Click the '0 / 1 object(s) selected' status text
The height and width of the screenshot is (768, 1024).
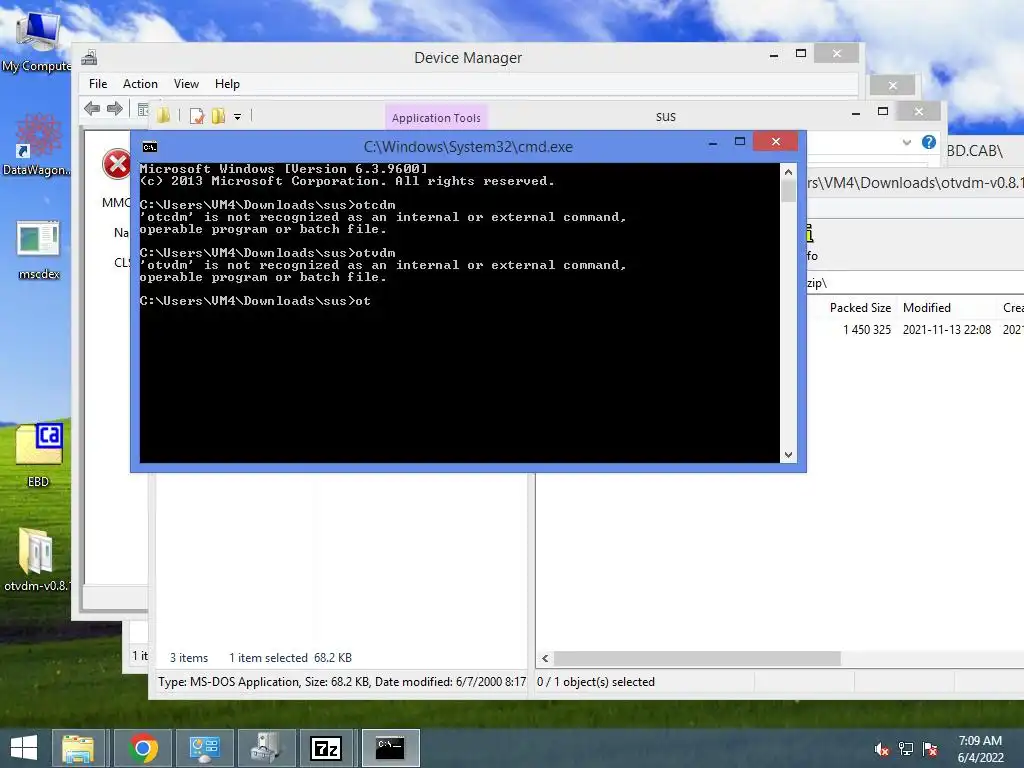(x=596, y=682)
